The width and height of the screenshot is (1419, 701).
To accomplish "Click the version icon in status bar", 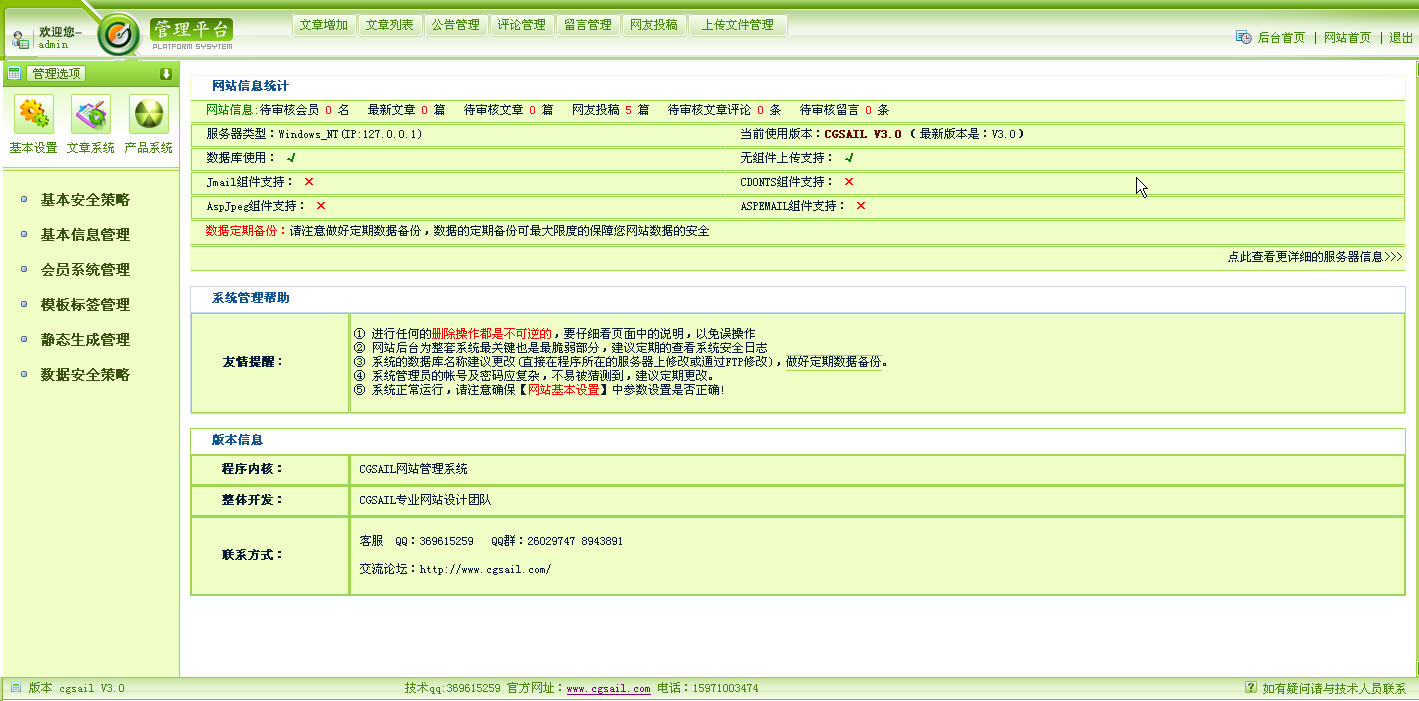I will 15,688.
